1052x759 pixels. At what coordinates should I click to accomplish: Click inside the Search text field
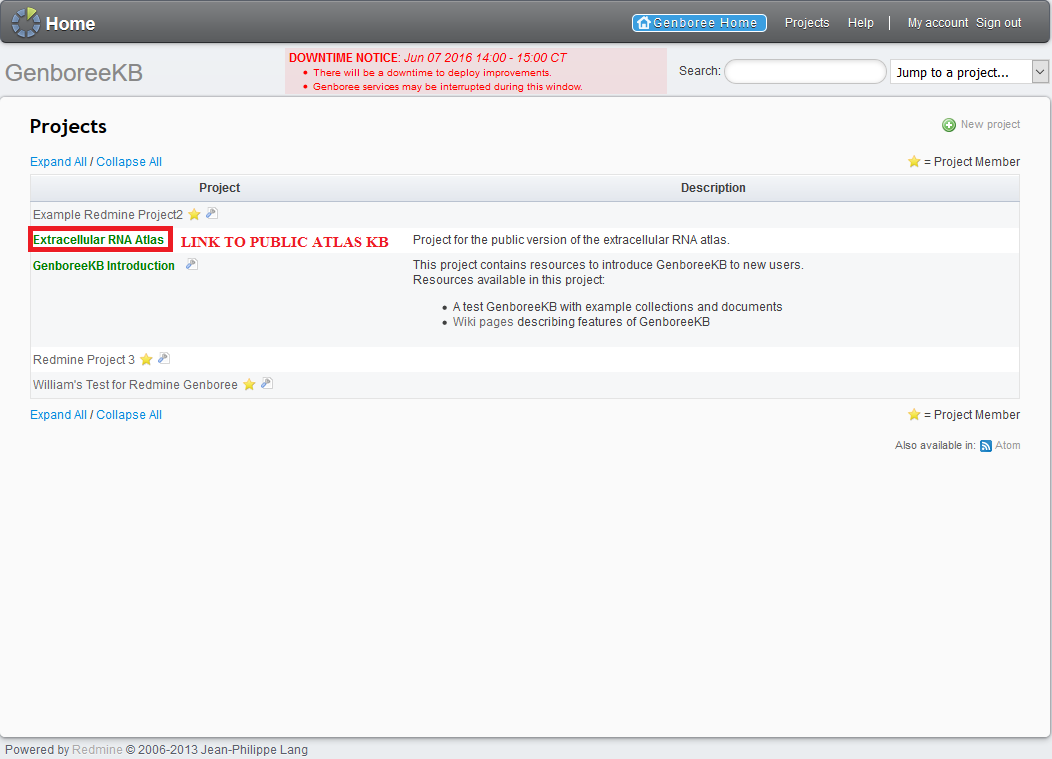(x=804, y=72)
